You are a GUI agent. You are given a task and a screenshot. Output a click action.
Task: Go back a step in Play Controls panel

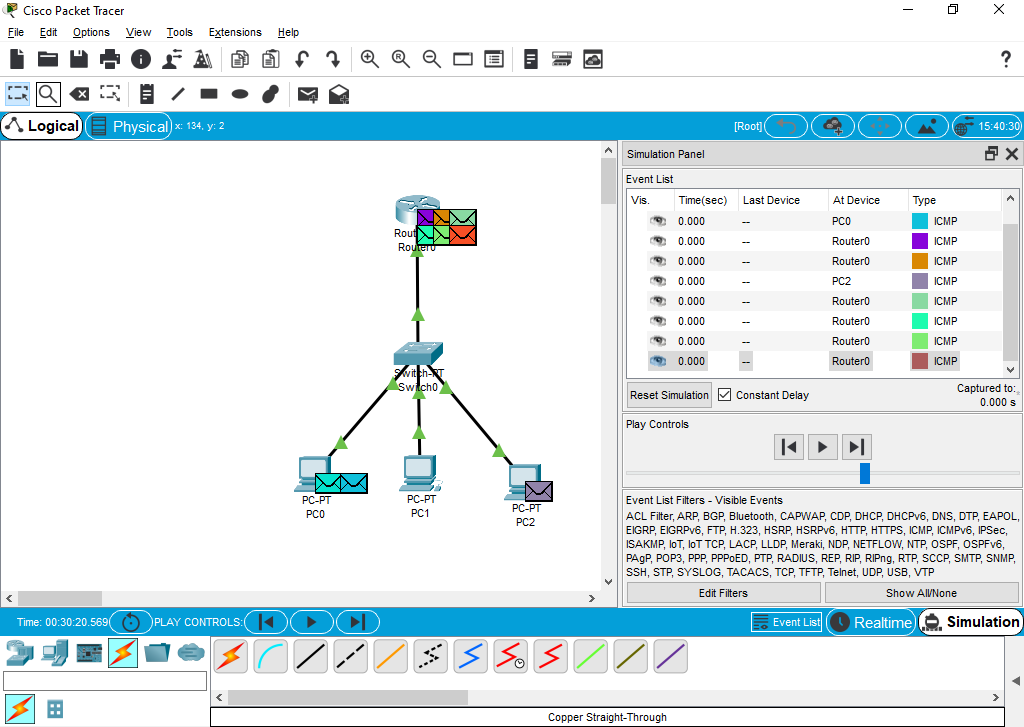788,447
